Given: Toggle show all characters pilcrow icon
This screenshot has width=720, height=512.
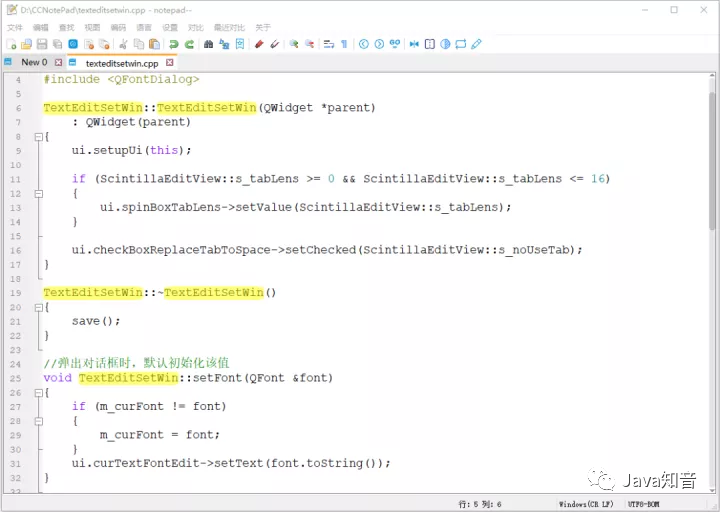Looking at the screenshot, I should click(x=344, y=44).
